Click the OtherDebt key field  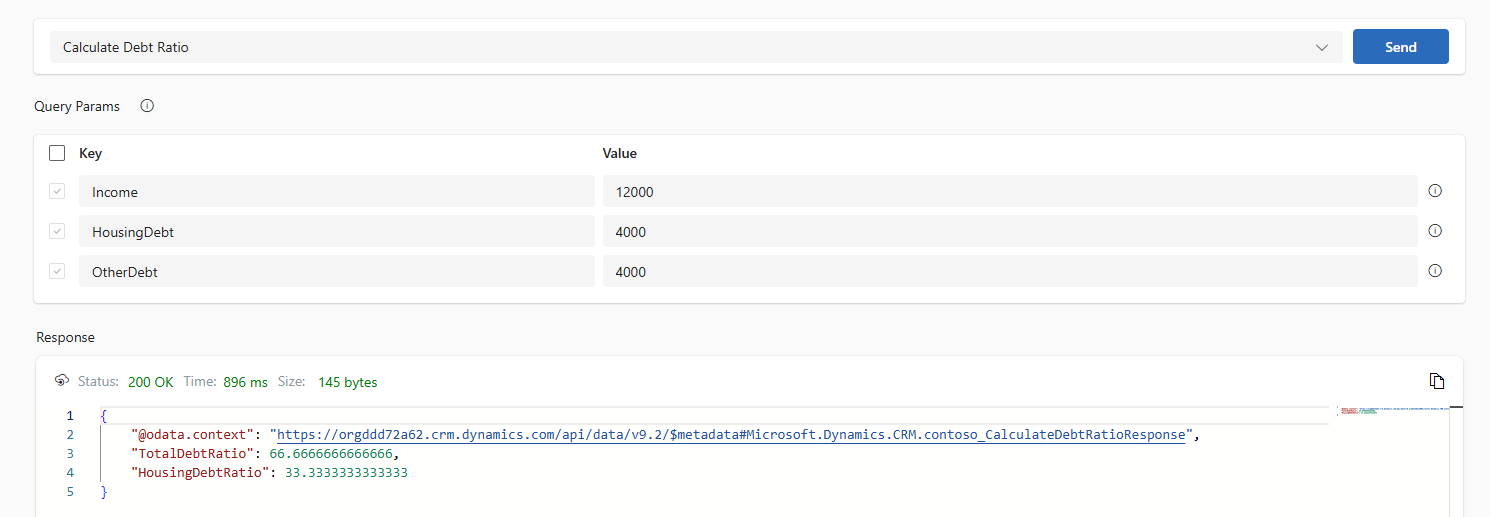336,271
